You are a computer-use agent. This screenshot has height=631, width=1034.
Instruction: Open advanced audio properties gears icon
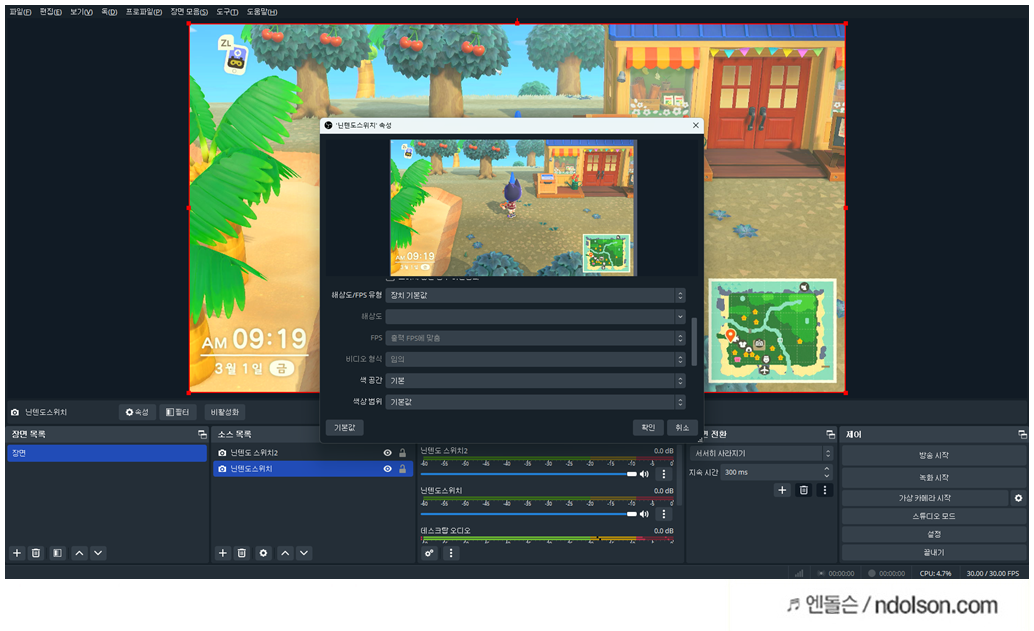429,553
